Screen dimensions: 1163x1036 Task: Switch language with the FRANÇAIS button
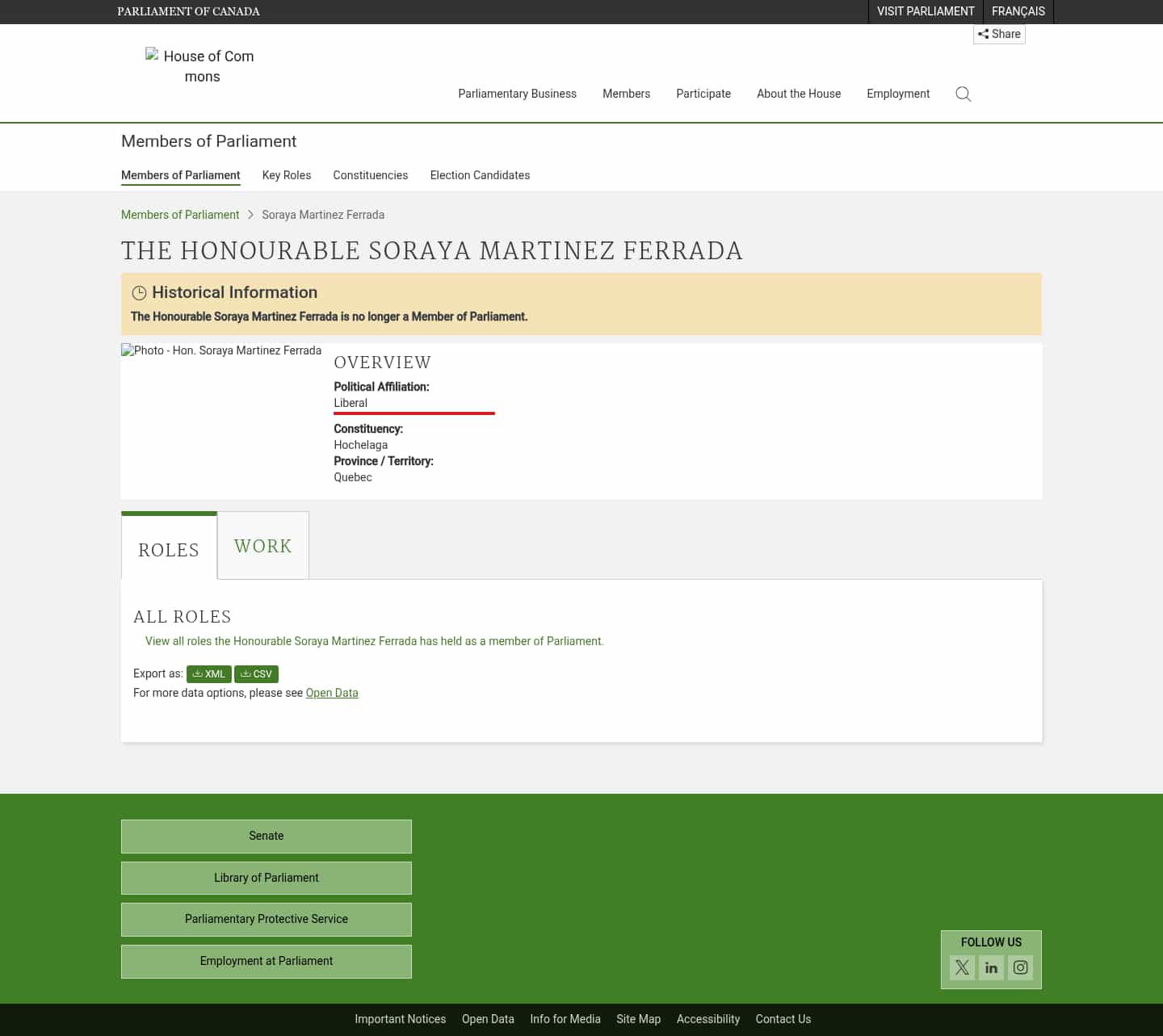tap(1018, 11)
